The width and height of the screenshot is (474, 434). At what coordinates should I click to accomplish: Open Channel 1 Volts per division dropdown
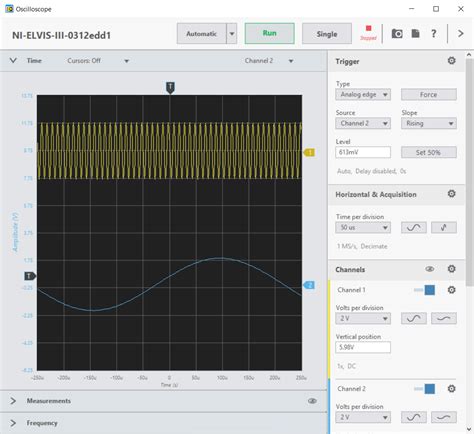coord(363,318)
